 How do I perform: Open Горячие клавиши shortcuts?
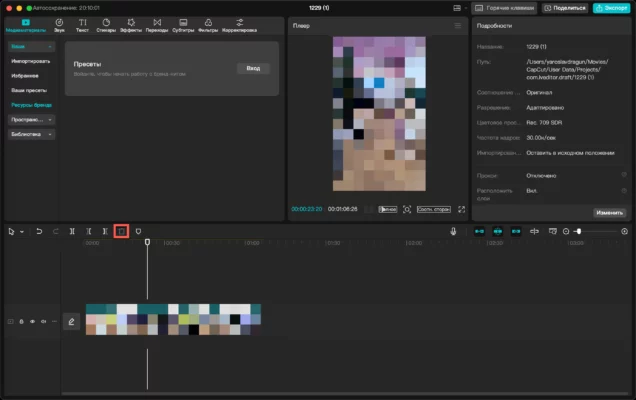coord(504,8)
